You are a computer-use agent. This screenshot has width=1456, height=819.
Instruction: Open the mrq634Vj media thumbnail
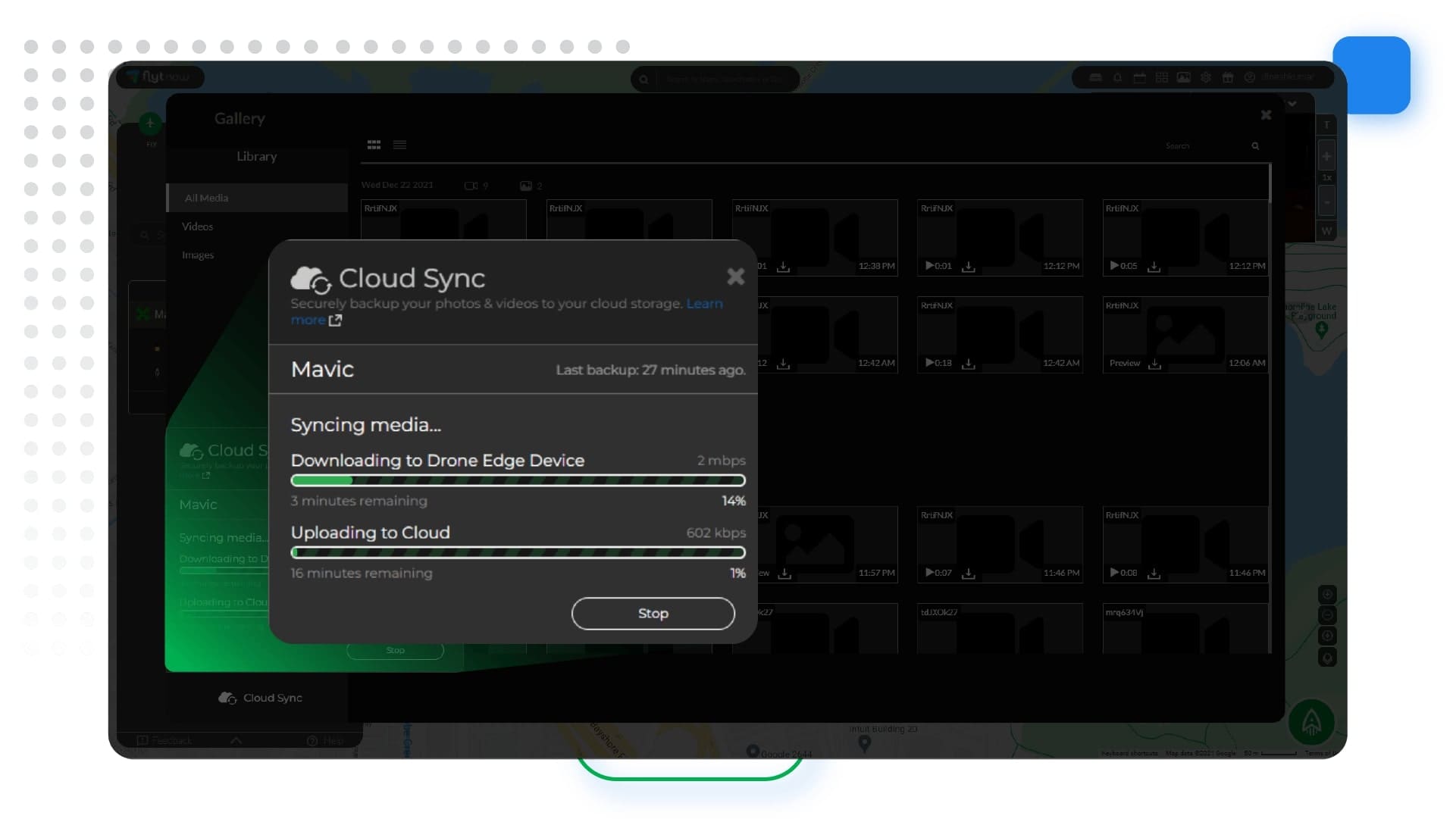1185,629
